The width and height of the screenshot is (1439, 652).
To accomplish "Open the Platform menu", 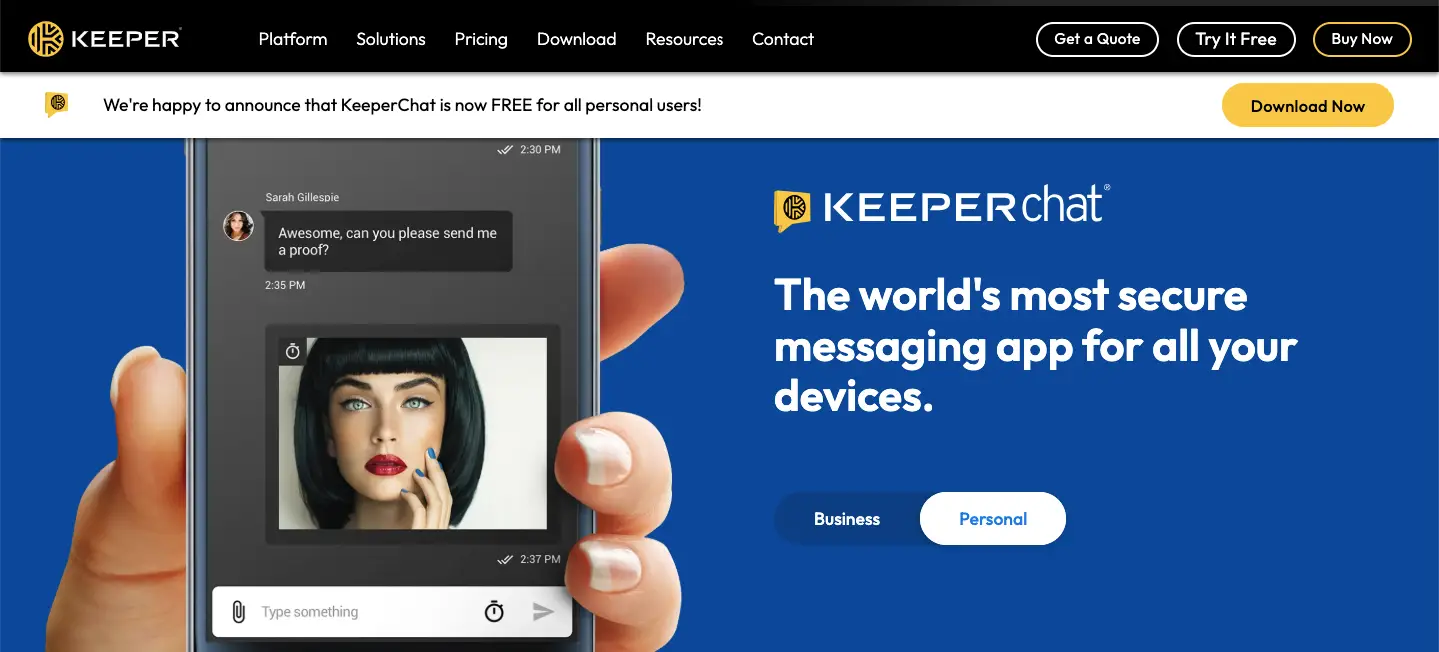I will point(293,39).
